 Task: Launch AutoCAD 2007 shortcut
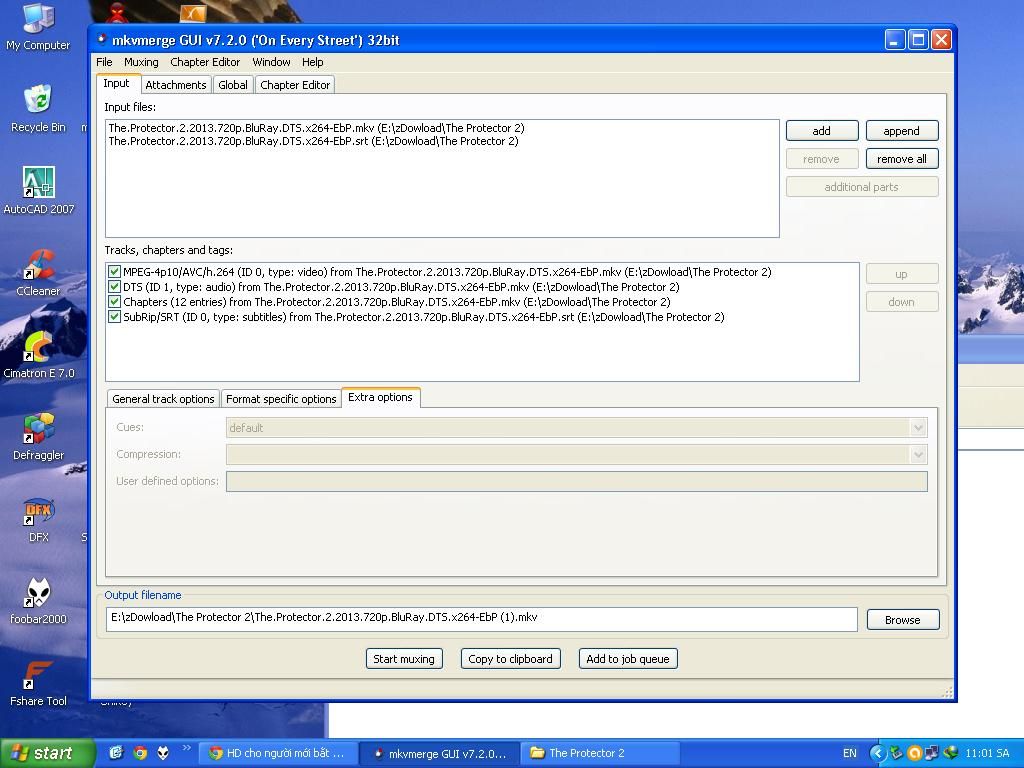[x=39, y=190]
